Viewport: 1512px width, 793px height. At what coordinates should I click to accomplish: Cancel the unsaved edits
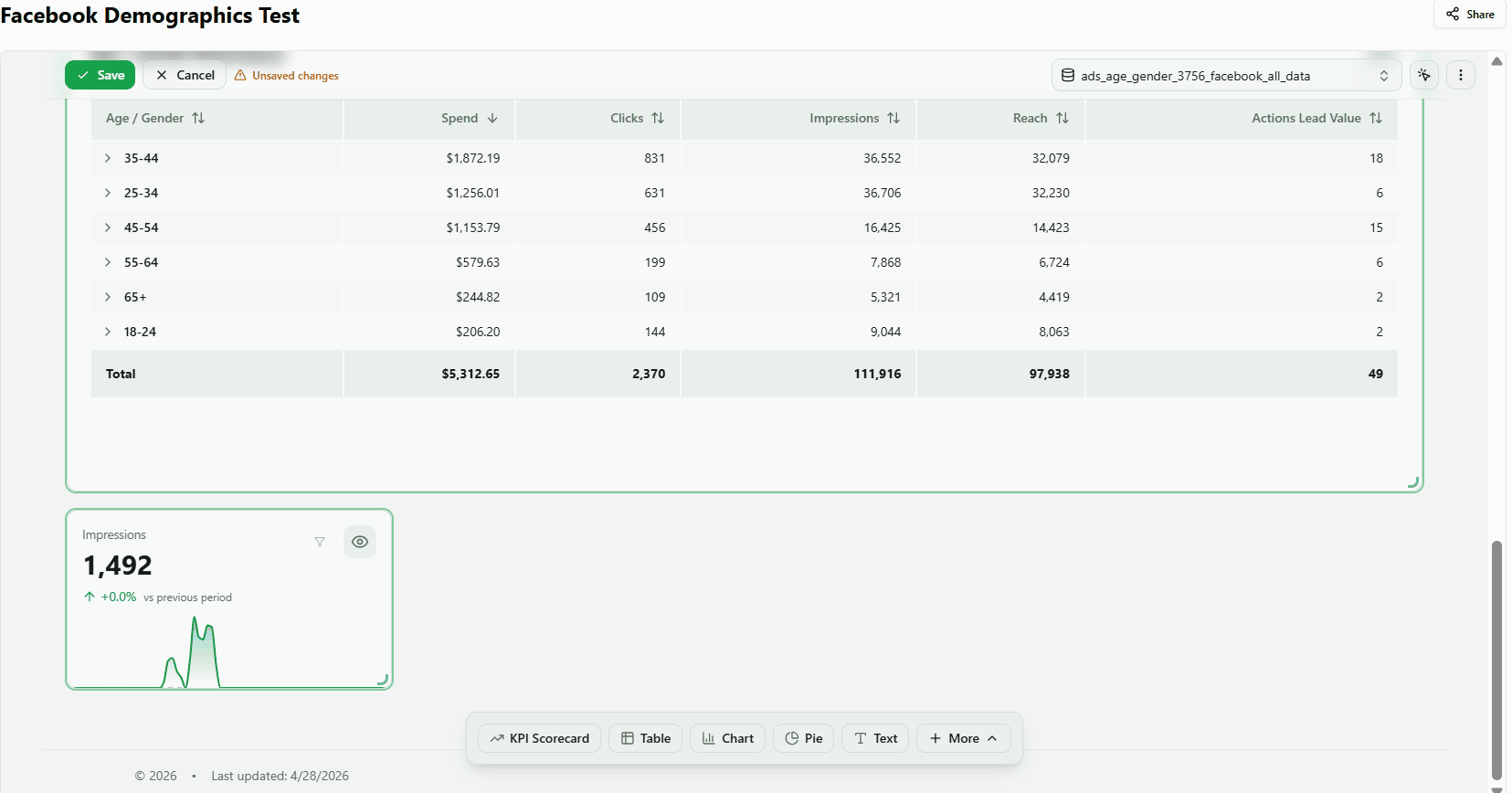[185, 75]
